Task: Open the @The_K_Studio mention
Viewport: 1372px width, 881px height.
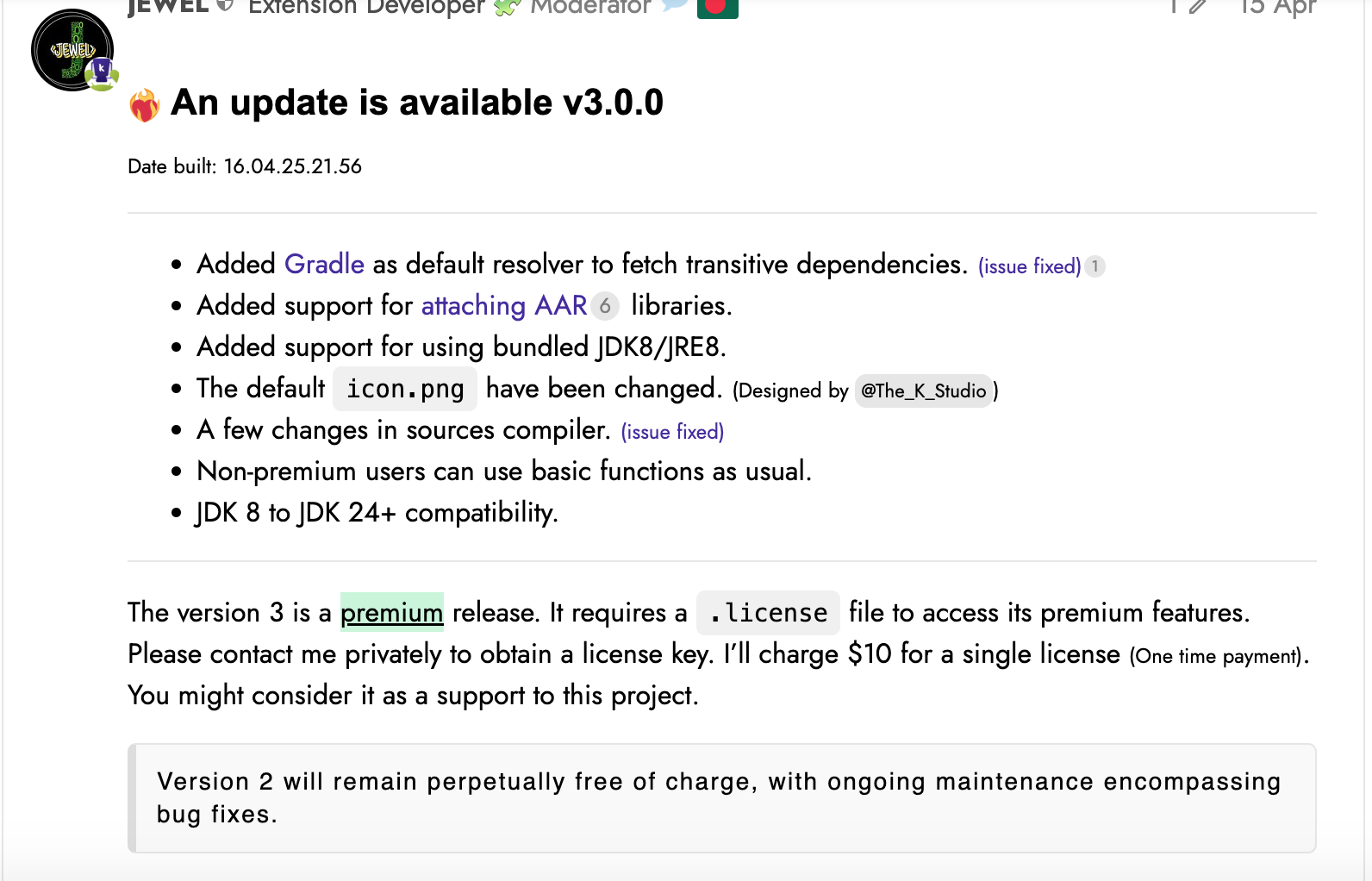Action: (x=921, y=391)
